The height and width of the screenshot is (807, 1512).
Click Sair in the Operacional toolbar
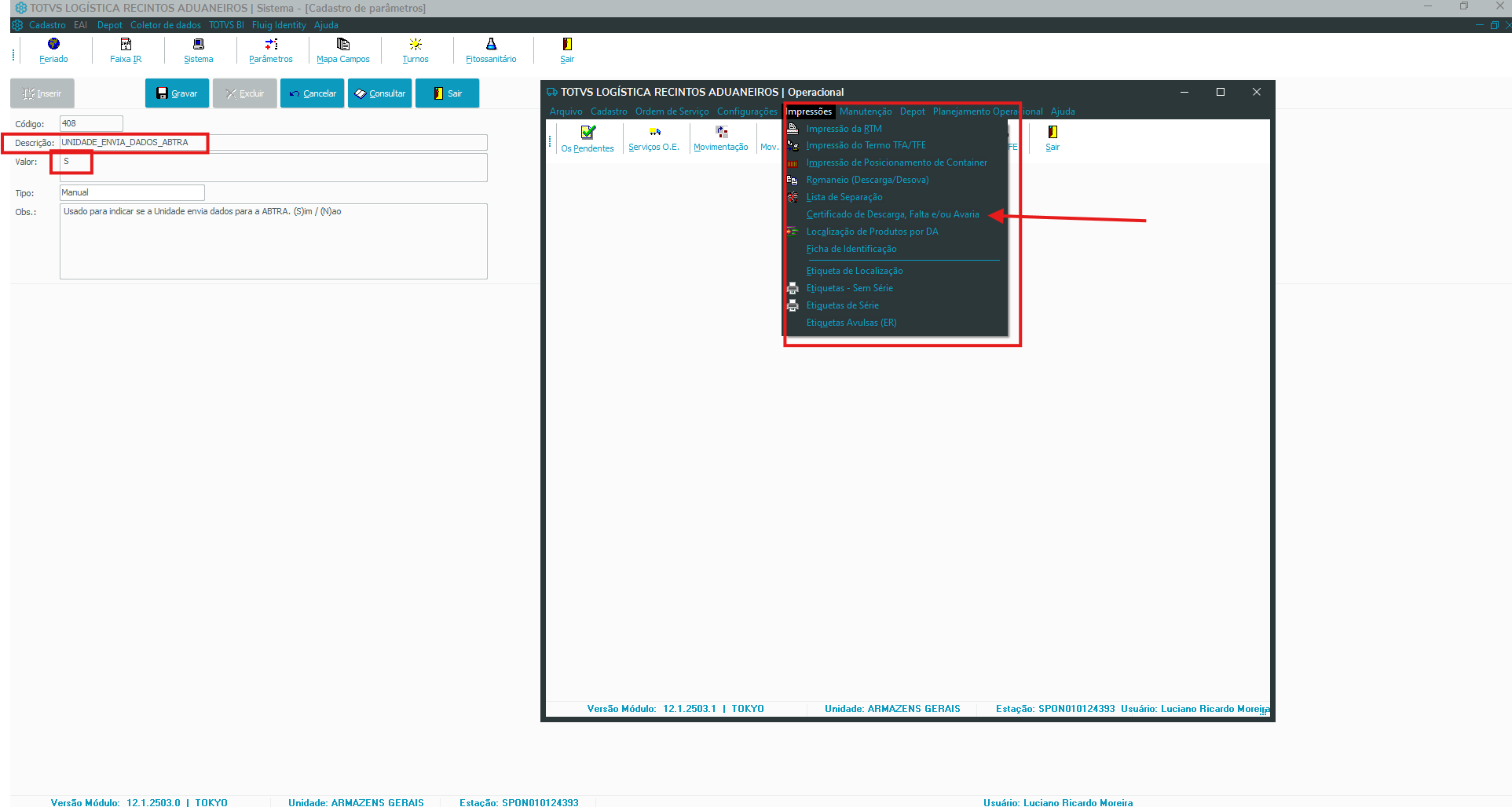click(1053, 139)
